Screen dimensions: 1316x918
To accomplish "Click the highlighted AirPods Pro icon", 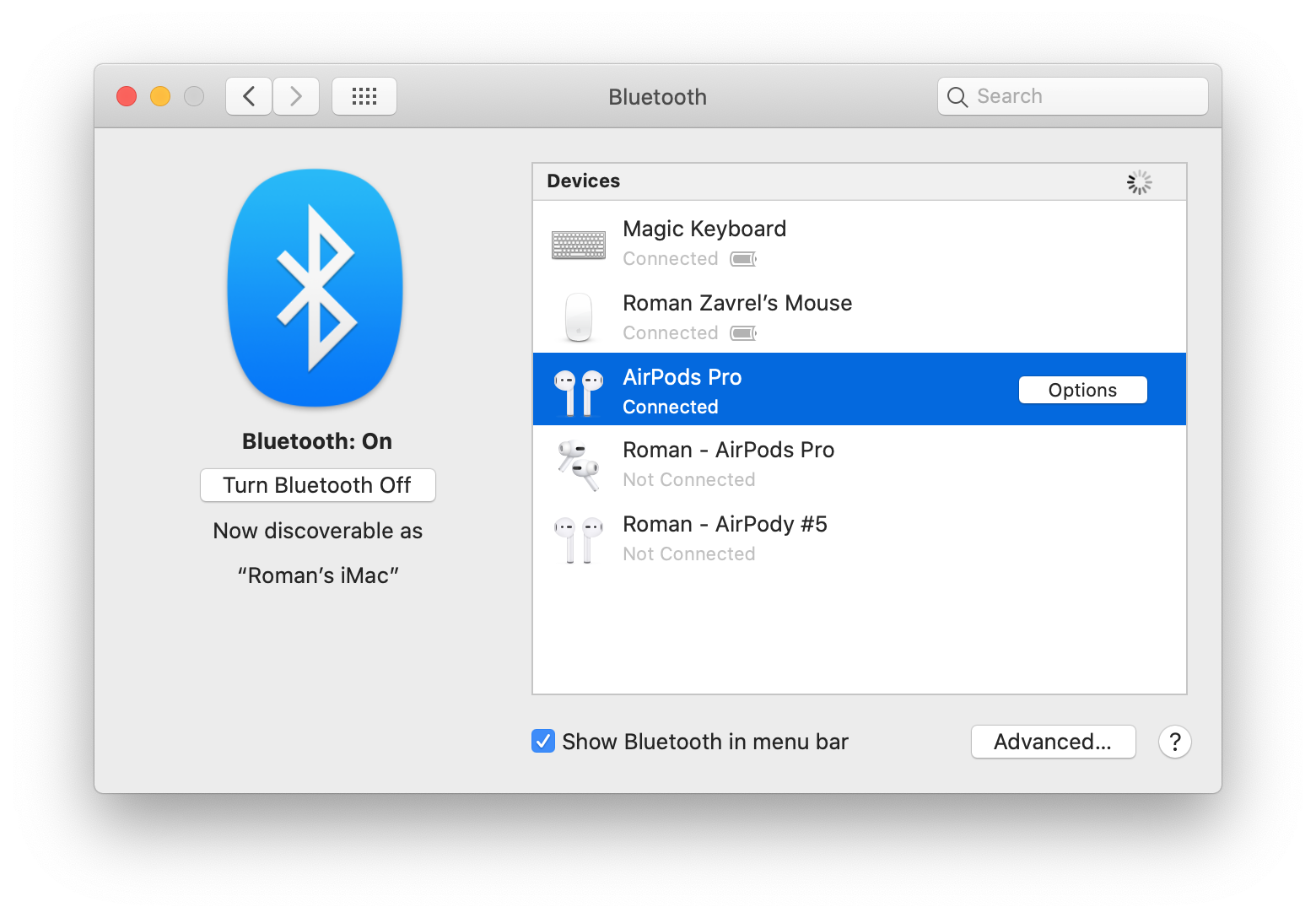I will [579, 391].
